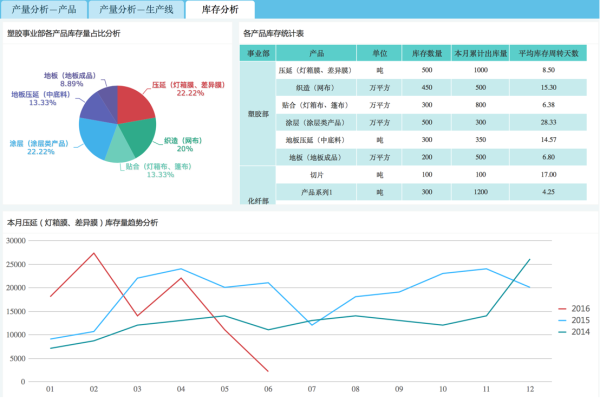Image resolution: width=600 pixels, height=402 pixels.
Task: Click the light teal 贴合 pie slice
Action: click(119, 148)
